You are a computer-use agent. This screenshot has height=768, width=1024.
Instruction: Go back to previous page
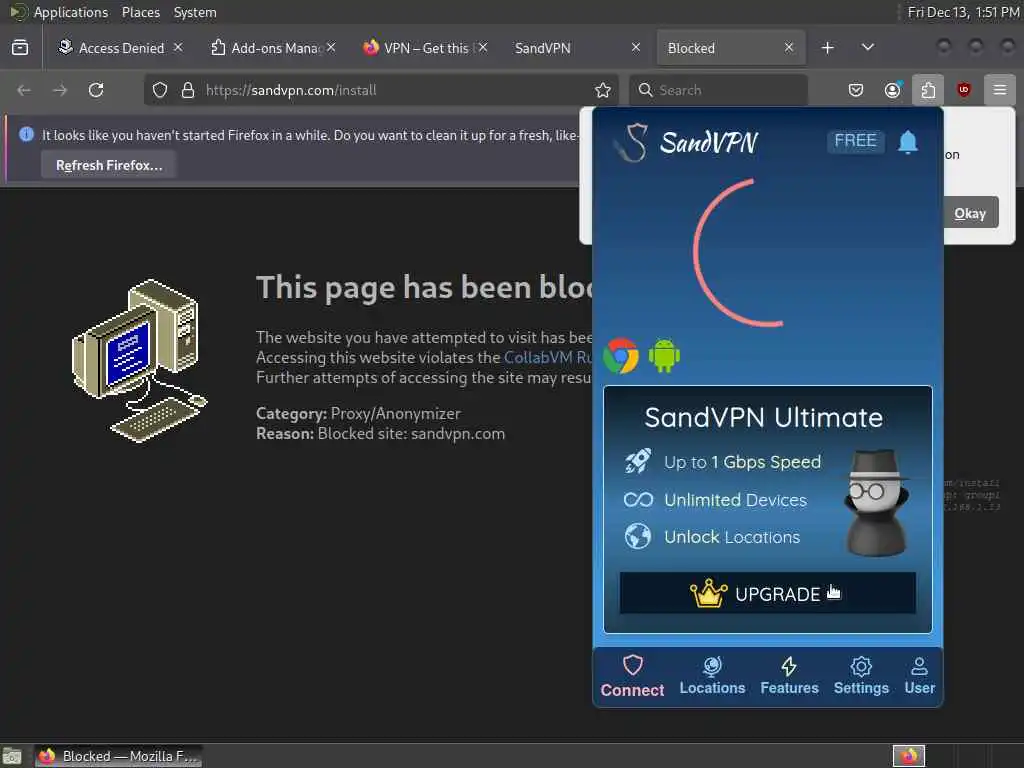pyautogui.click(x=24, y=90)
